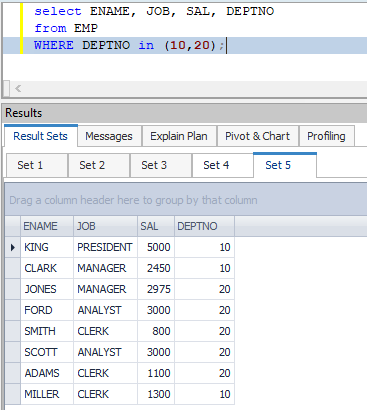367x410 pixels.
Task: Sort by the DEPTNO column header
Action: coord(204,226)
